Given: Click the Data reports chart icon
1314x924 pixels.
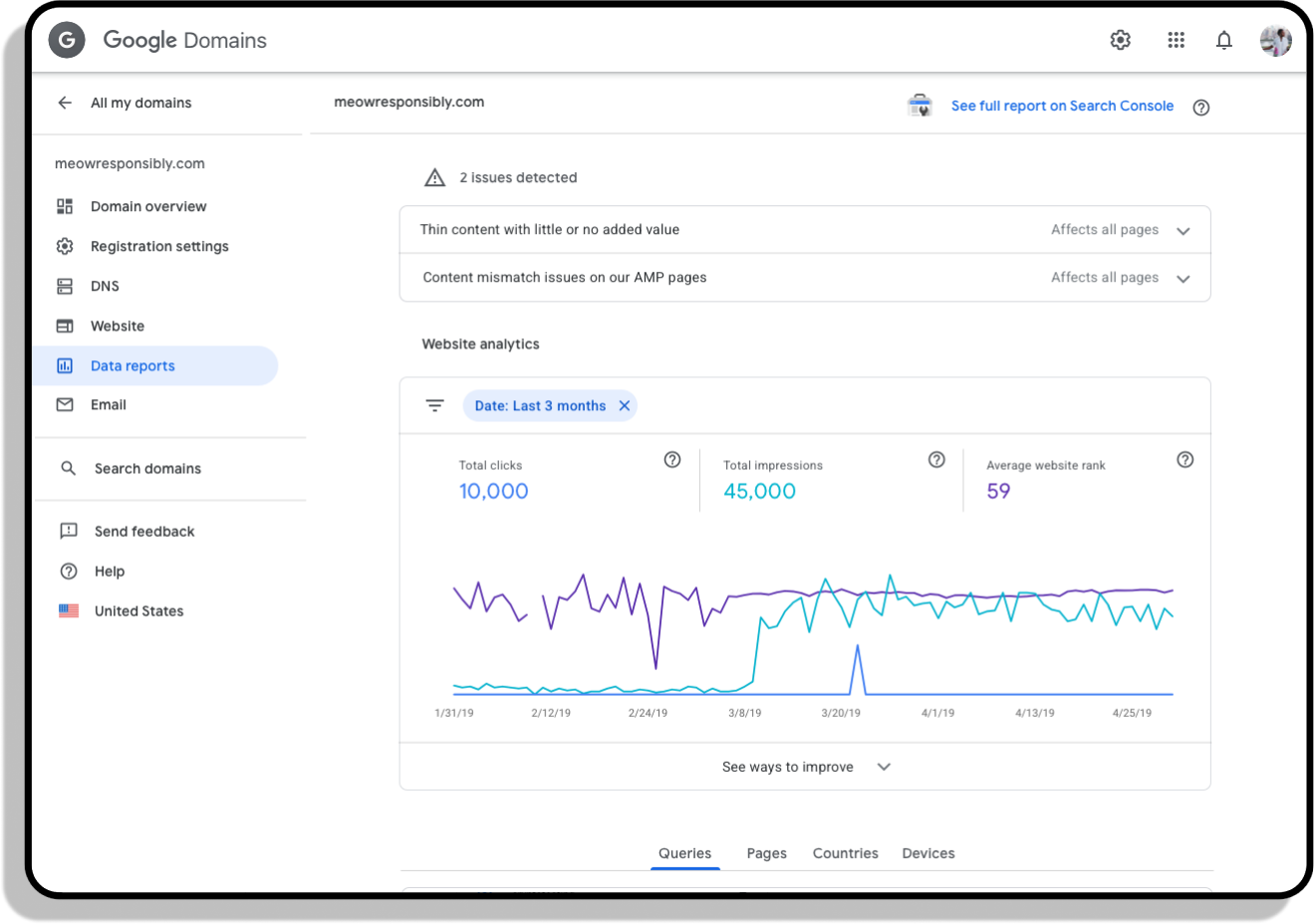Looking at the screenshot, I should (x=65, y=365).
